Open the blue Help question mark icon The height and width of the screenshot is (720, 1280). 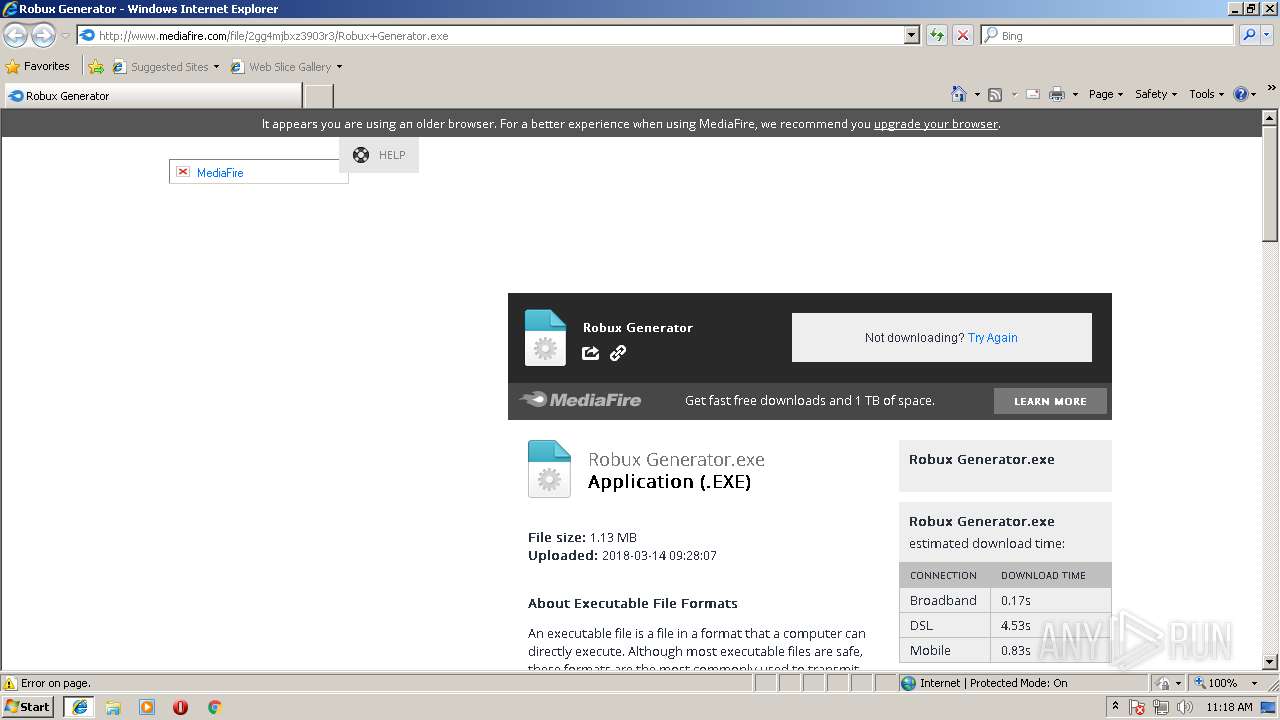point(1241,94)
